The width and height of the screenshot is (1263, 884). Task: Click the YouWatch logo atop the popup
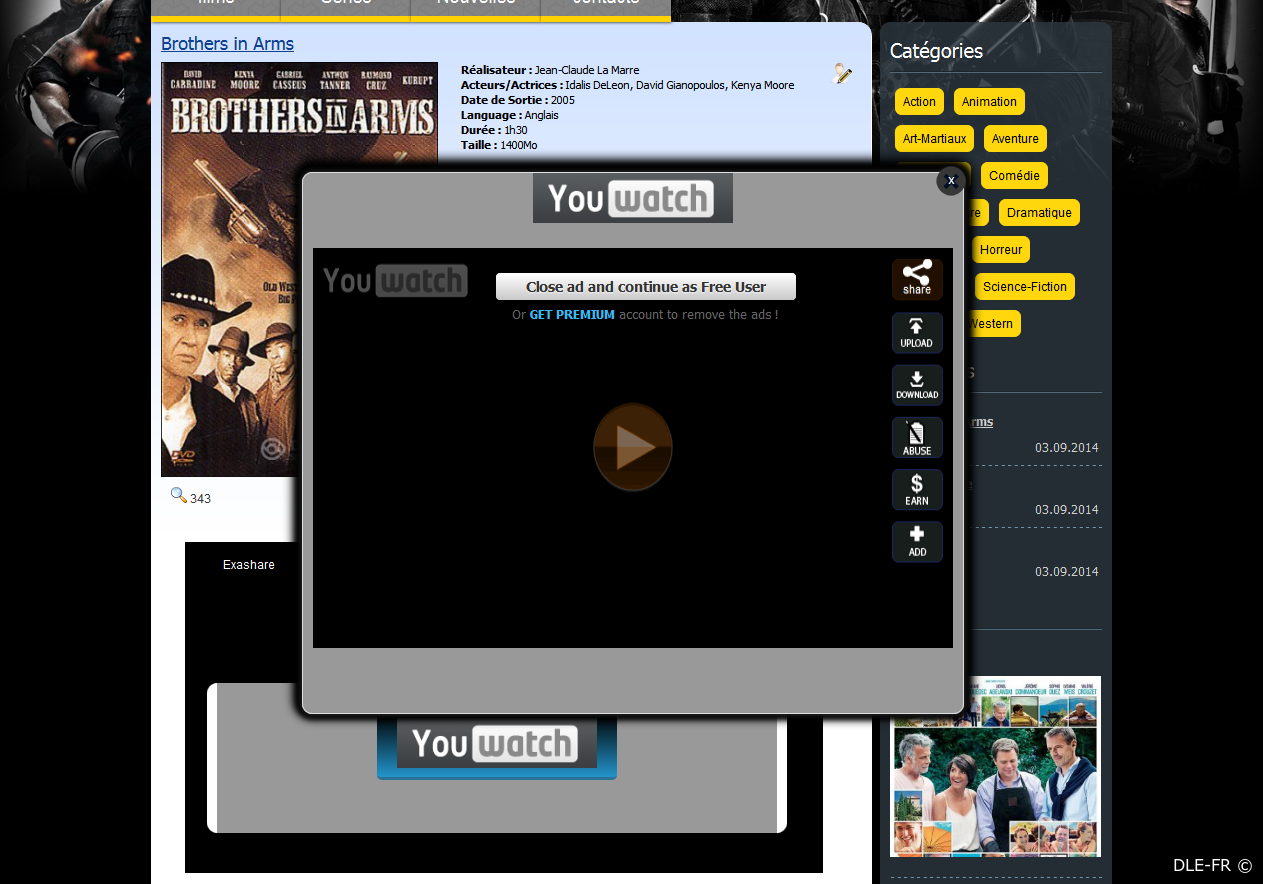click(633, 198)
